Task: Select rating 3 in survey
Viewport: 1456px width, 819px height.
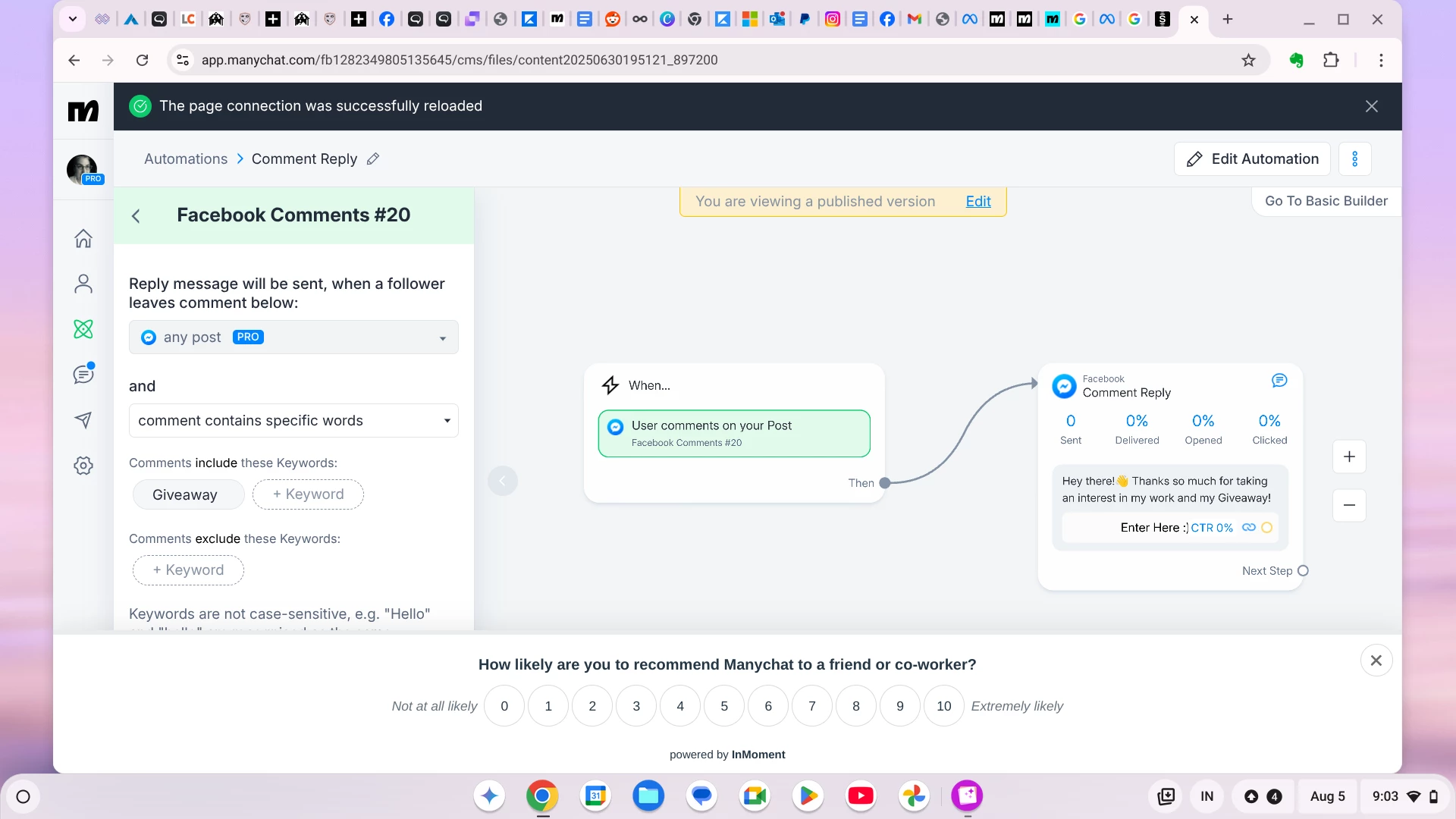Action: (x=636, y=706)
